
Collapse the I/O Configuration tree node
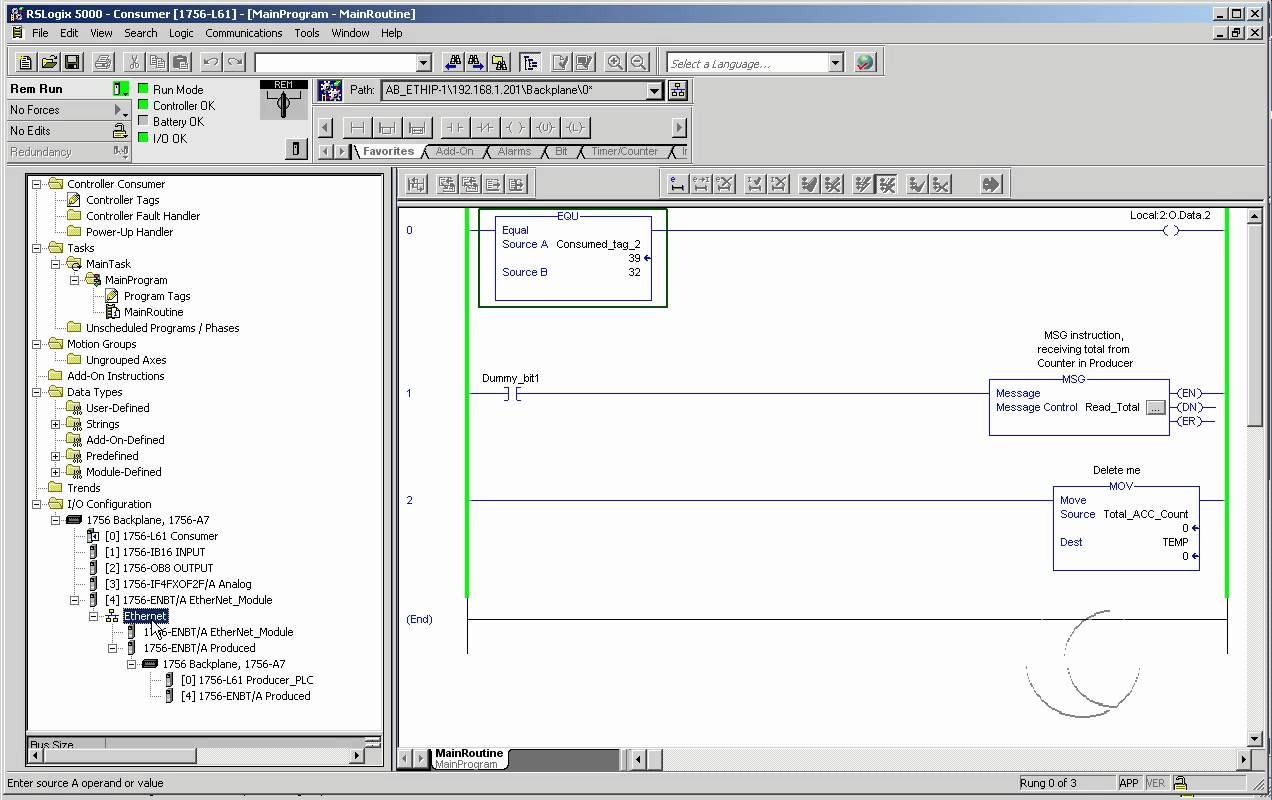coord(37,504)
